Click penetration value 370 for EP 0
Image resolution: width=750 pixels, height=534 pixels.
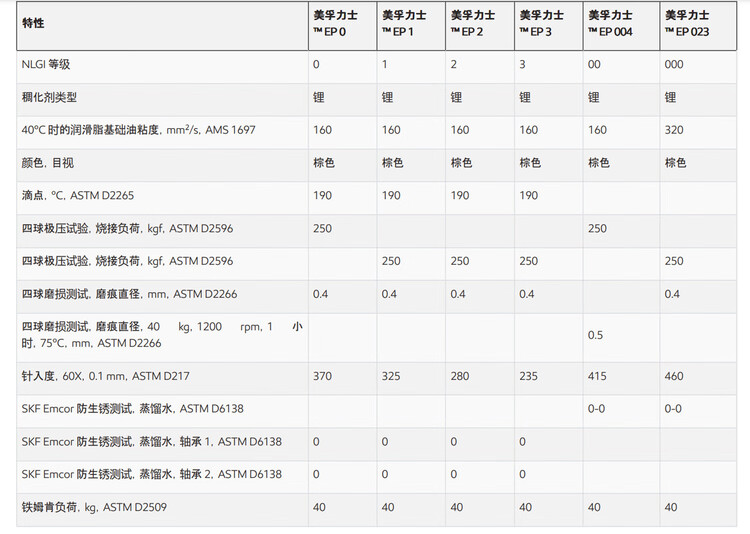click(322, 376)
